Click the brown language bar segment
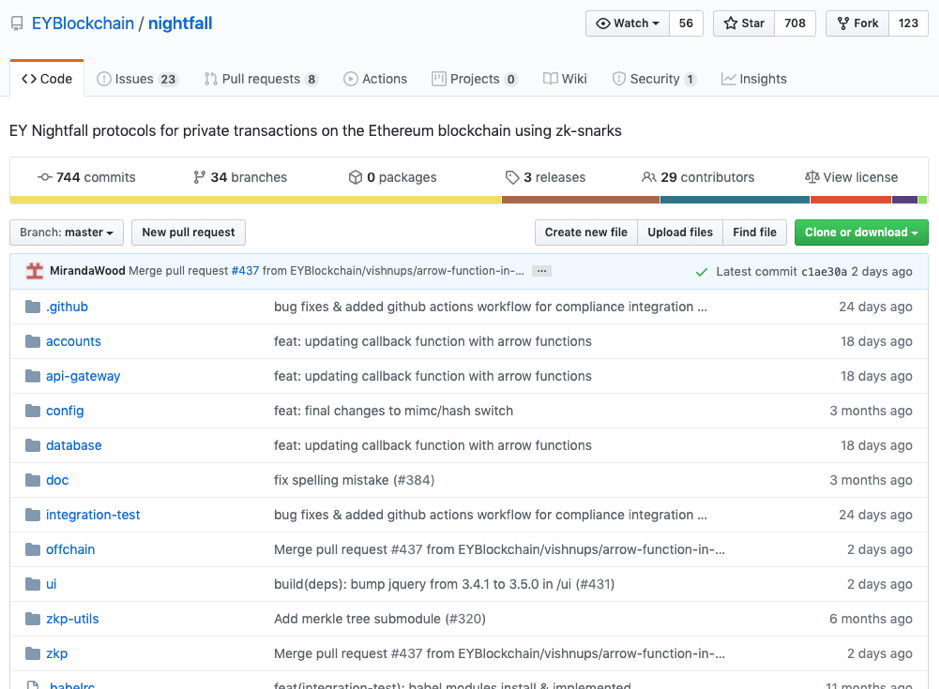 581,200
